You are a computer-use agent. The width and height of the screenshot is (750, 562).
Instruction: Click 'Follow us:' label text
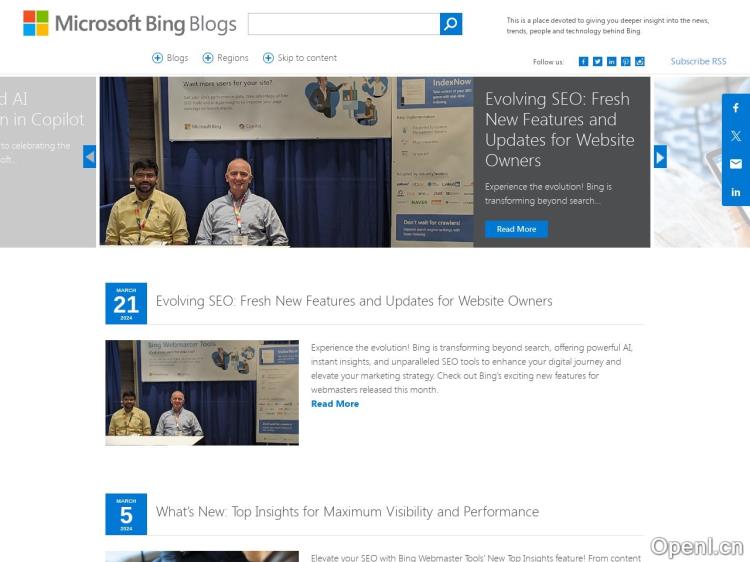click(x=548, y=62)
